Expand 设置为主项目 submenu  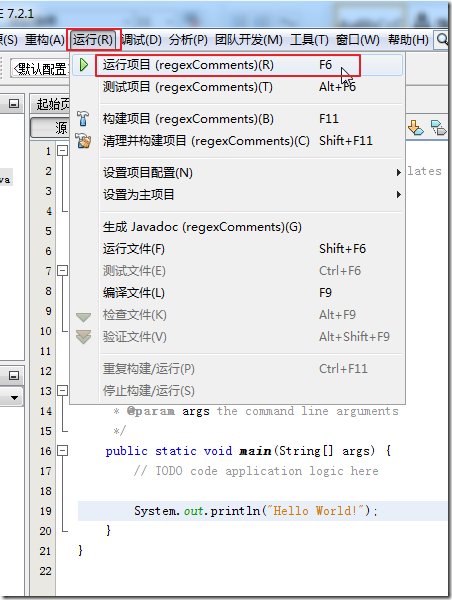237,195
